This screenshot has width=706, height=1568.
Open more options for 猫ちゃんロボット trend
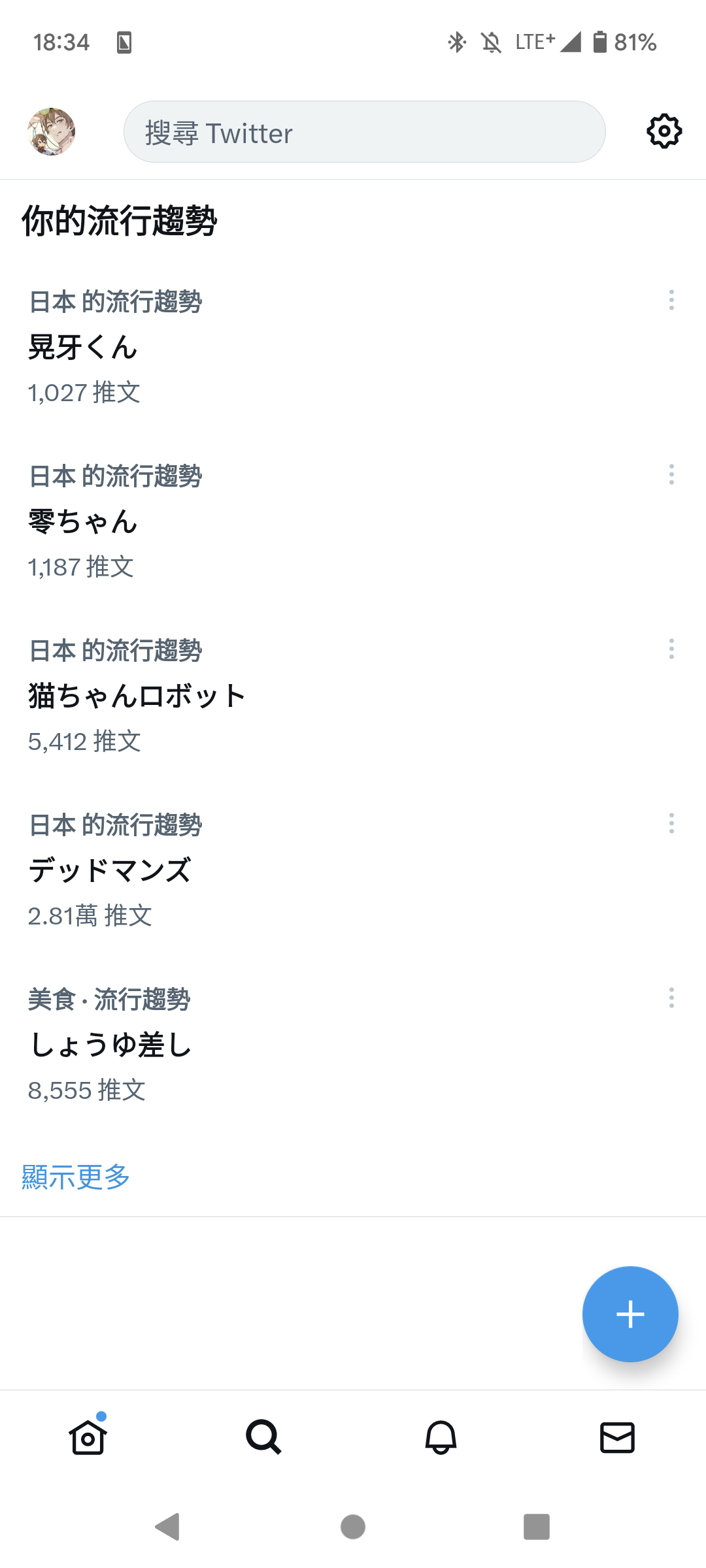click(671, 649)
